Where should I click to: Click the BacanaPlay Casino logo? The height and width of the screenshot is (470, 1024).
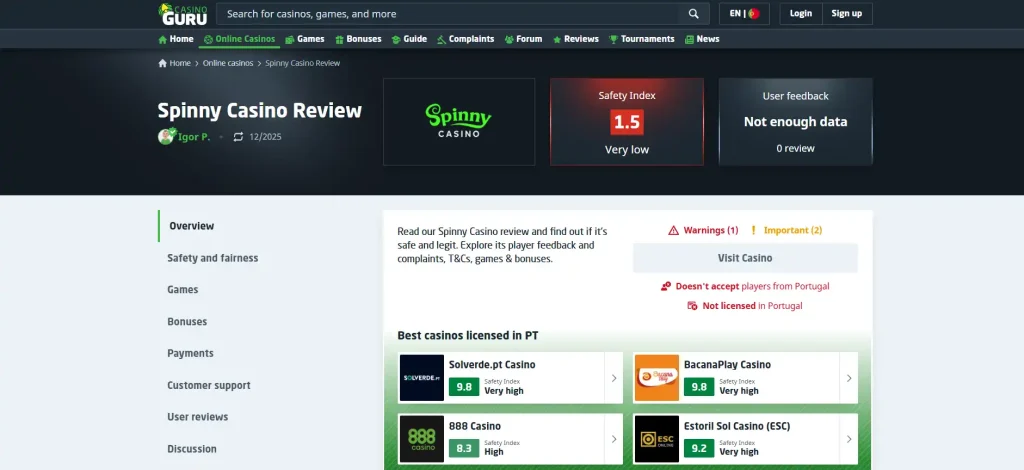tap(657, 378)
